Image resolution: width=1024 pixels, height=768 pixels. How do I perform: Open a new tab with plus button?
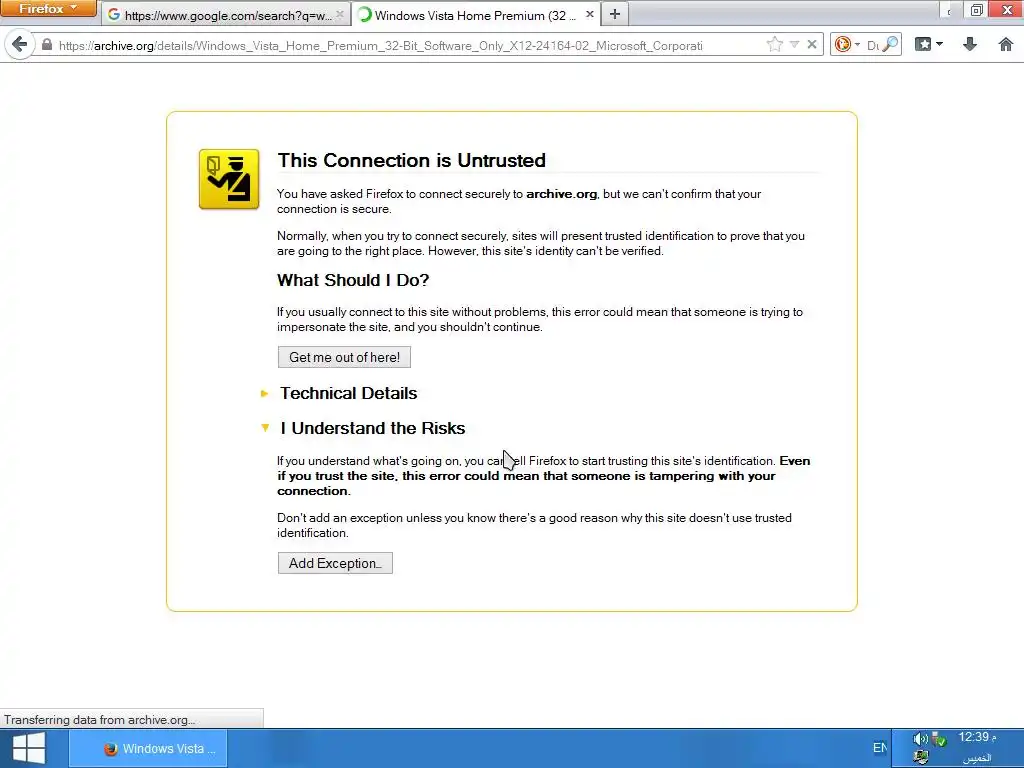click(x=615, y=14)
